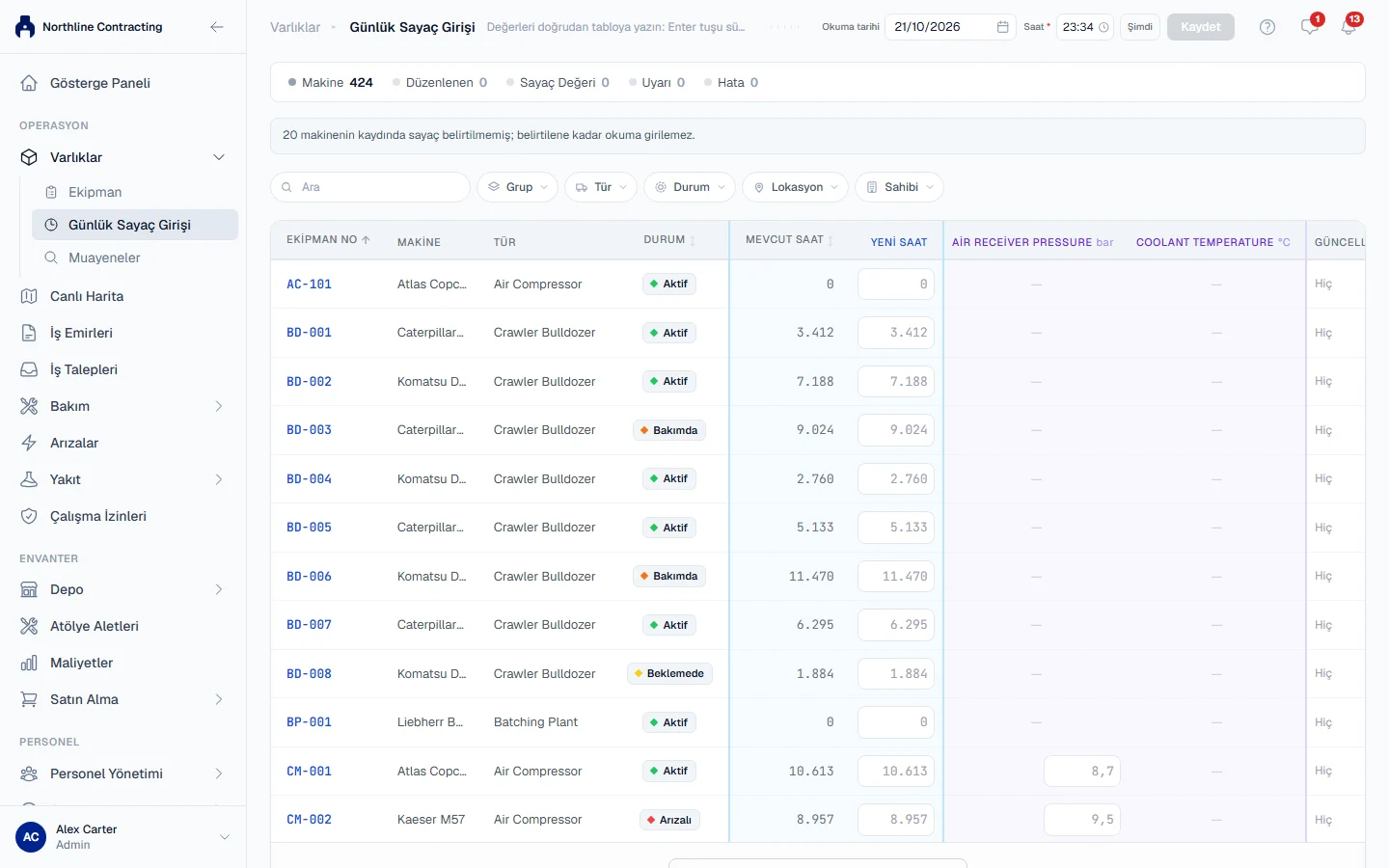Click the Arızalar lightning icon
This screenshot has height=868, width=1389.
pyautogui.click(x=29, y=443)
